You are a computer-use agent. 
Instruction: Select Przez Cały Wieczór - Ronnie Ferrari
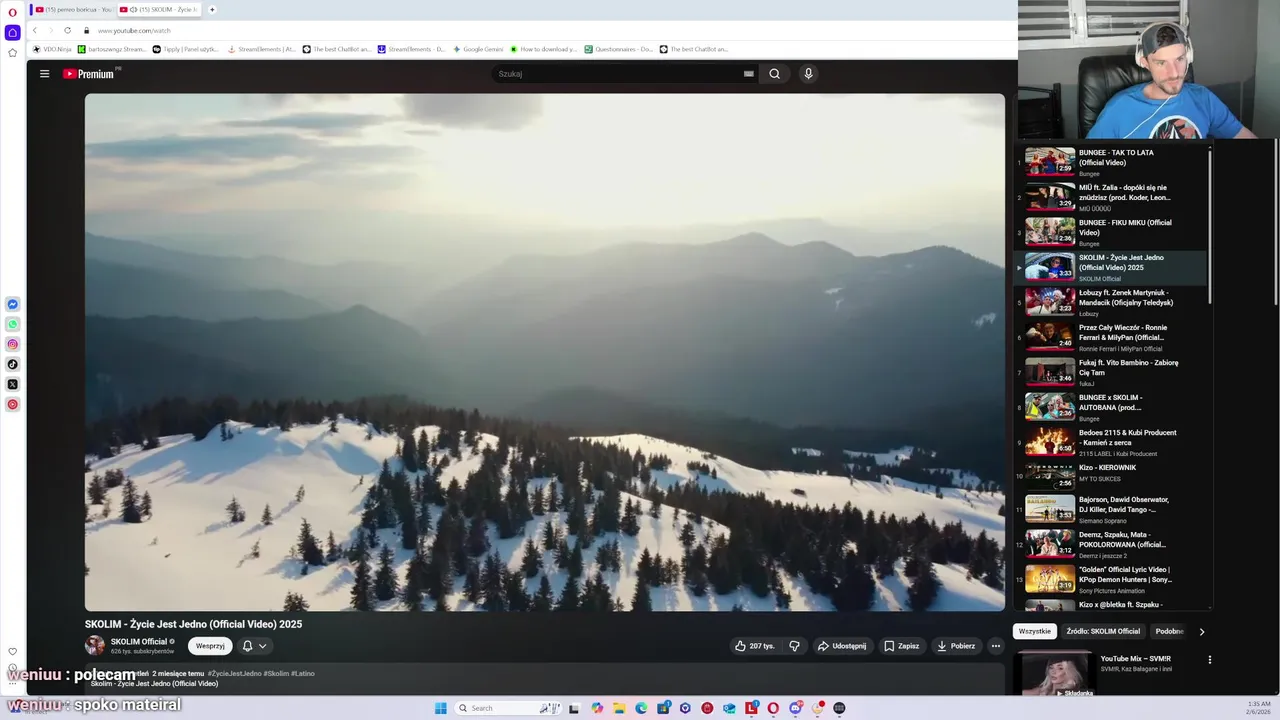[1112, 337]
